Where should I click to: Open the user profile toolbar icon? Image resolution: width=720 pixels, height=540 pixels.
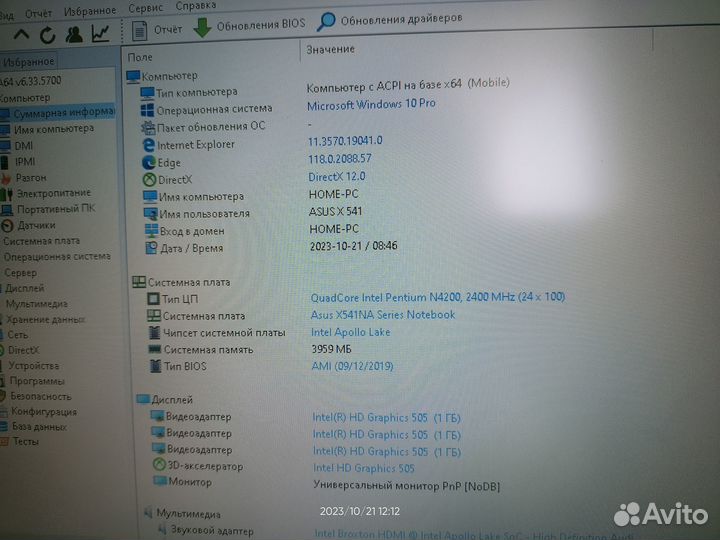(74, 34)
